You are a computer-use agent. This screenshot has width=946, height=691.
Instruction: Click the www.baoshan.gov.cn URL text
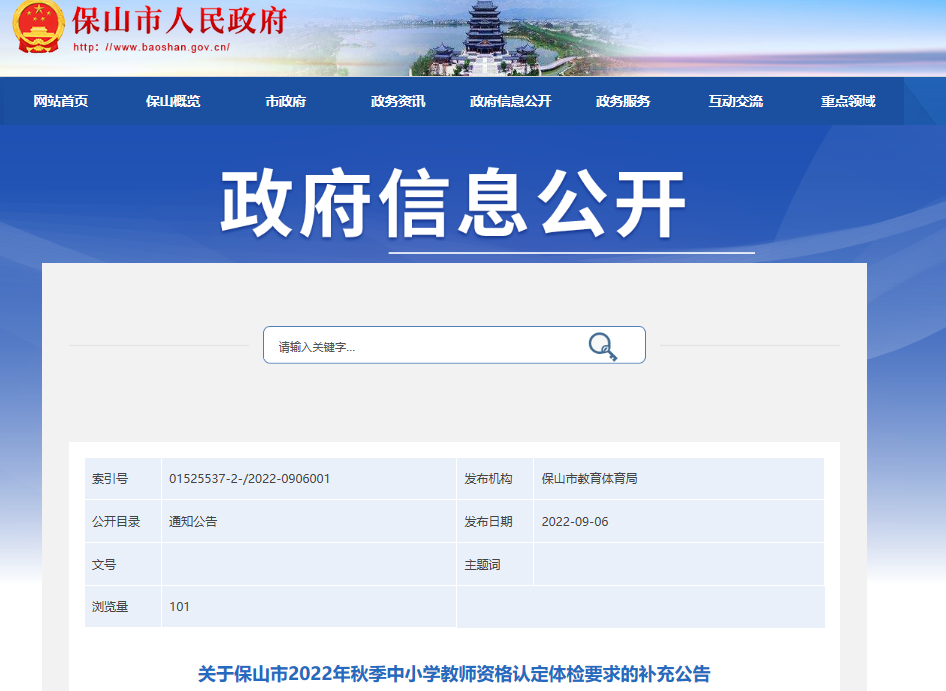pos(152,47)
